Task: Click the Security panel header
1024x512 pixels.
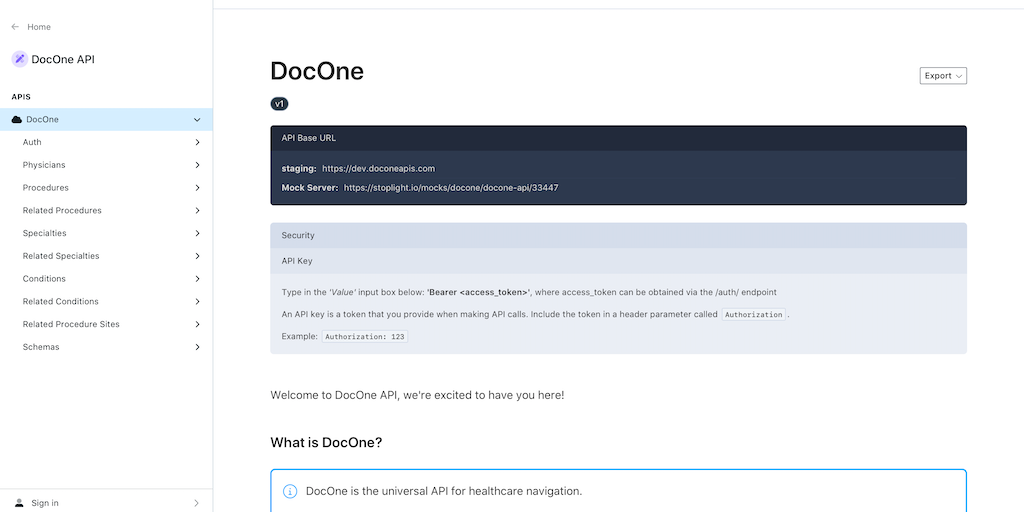Action: click(618, 235)
